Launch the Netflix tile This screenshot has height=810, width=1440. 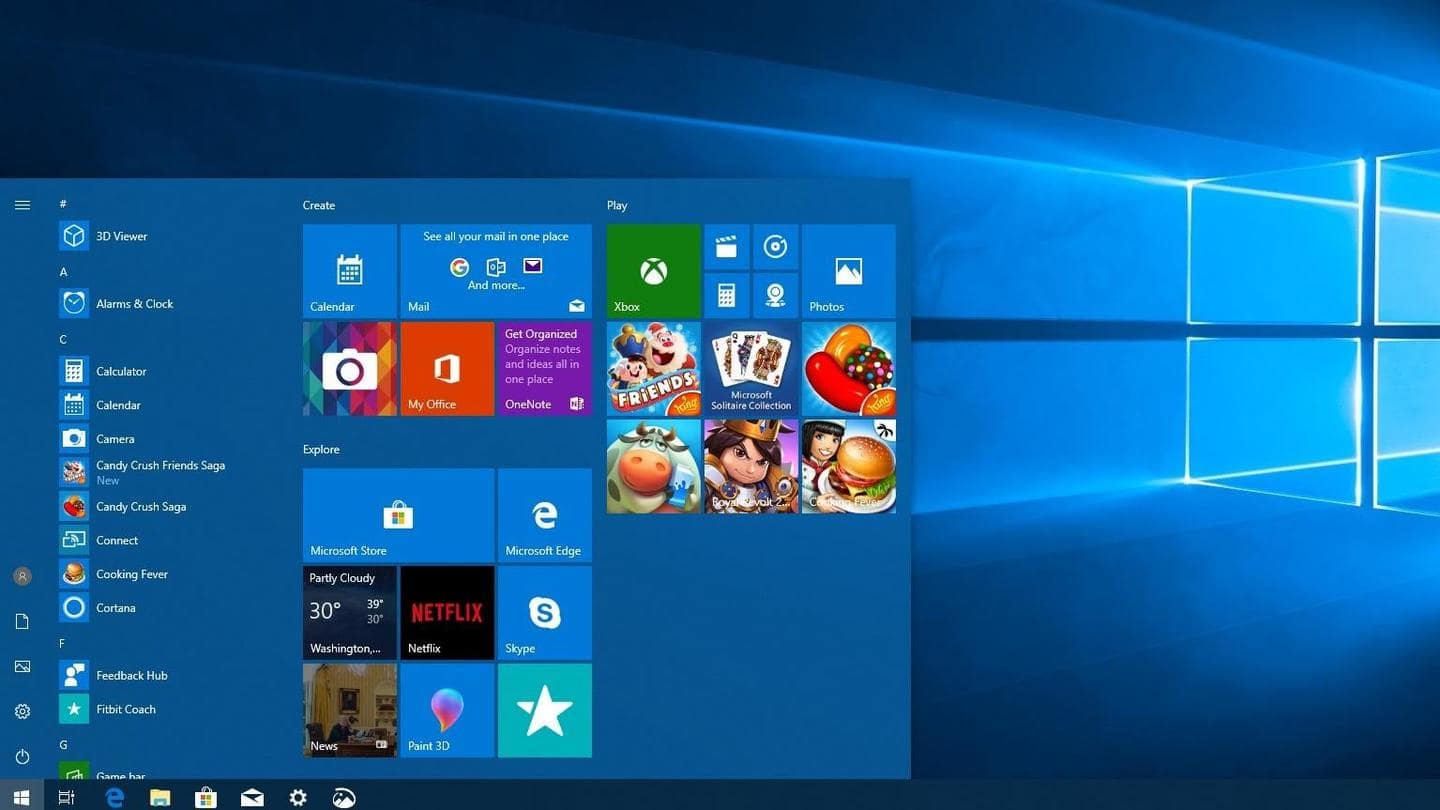point(447,613)
